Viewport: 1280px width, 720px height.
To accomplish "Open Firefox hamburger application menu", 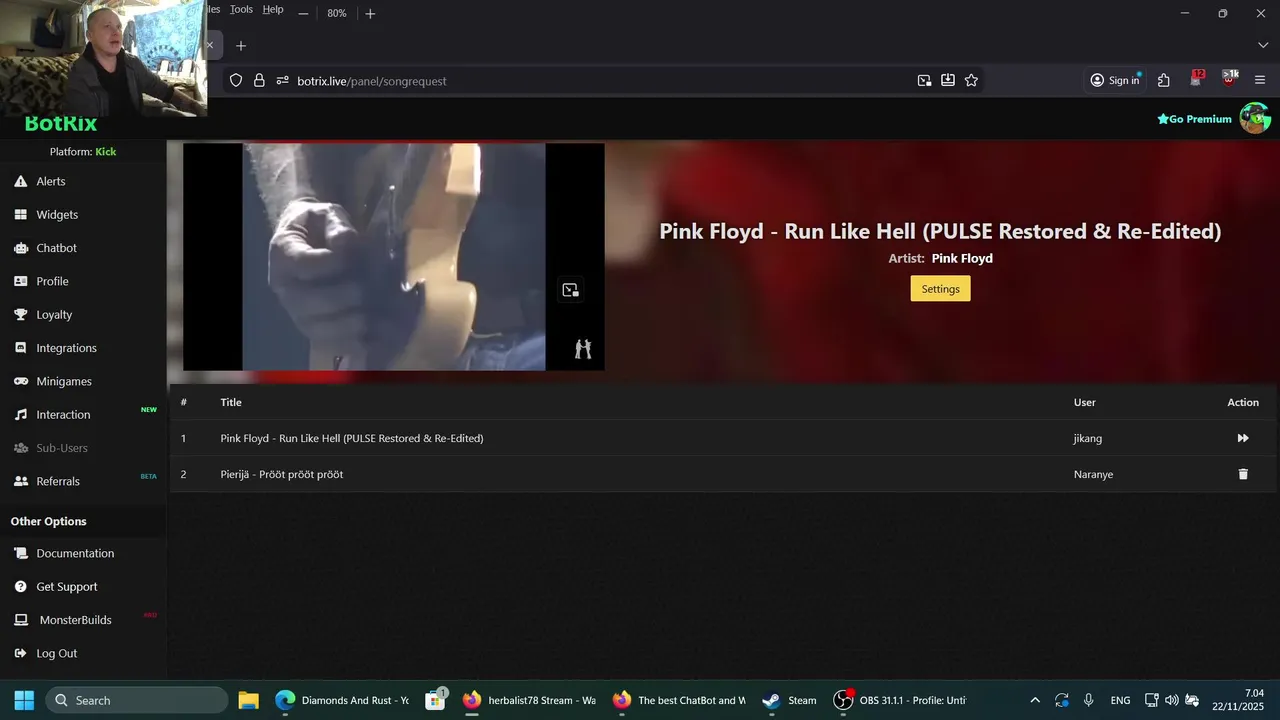I will coord(1260,81).
